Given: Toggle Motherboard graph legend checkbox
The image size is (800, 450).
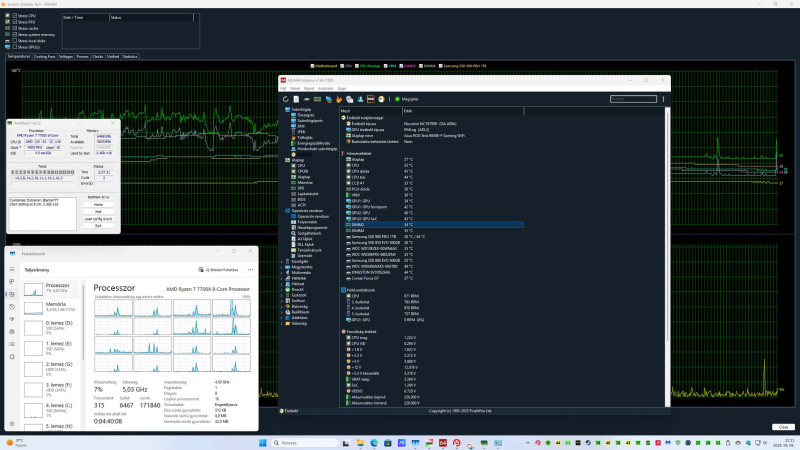Looking at the screenshot, I should (x=312, y=66).
